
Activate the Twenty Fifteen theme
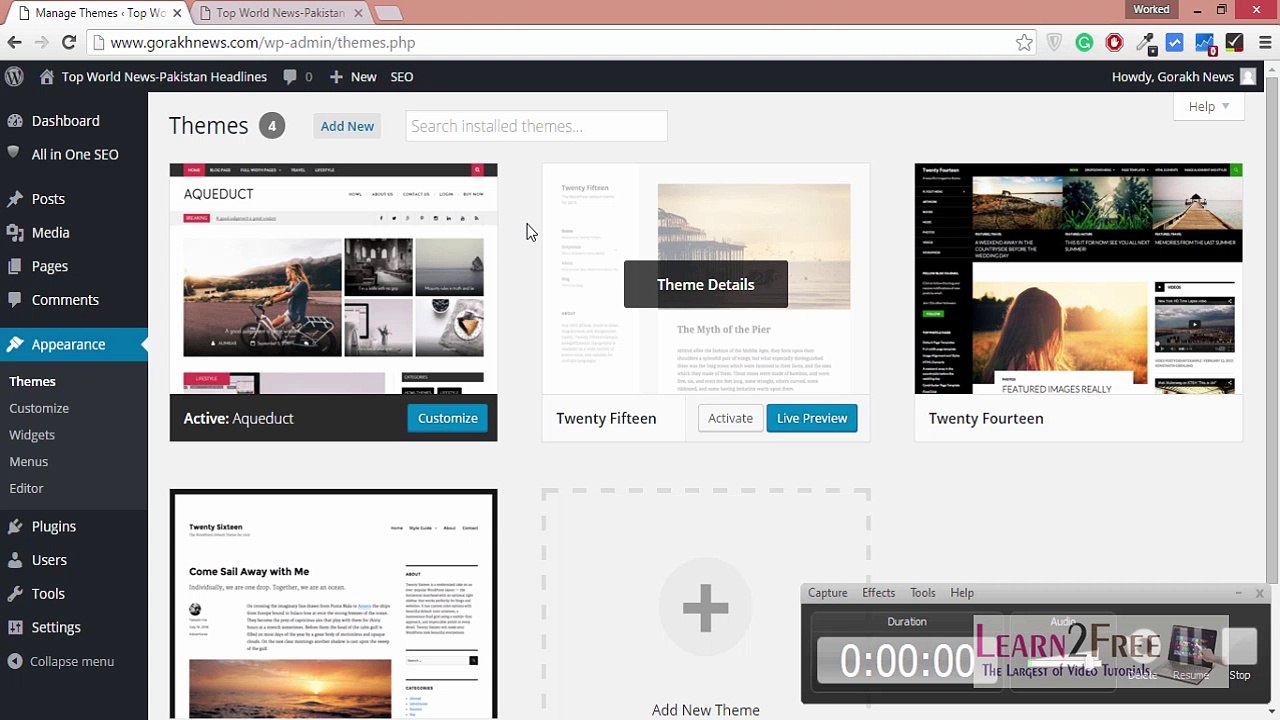click(730, 418)
